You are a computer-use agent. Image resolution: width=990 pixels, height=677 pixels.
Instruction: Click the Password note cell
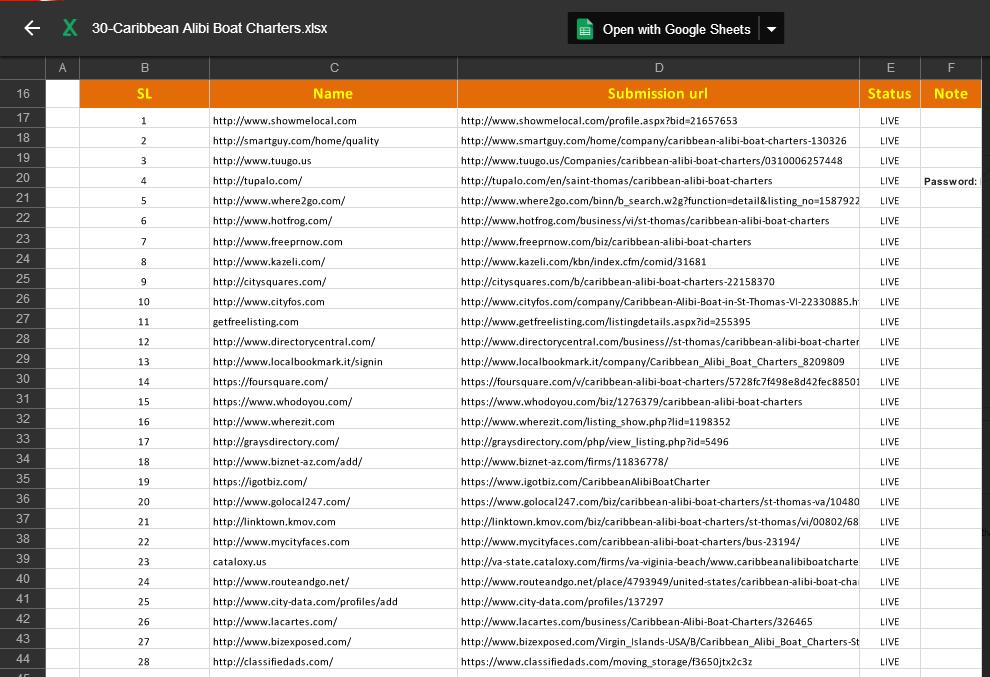[950, 181]
